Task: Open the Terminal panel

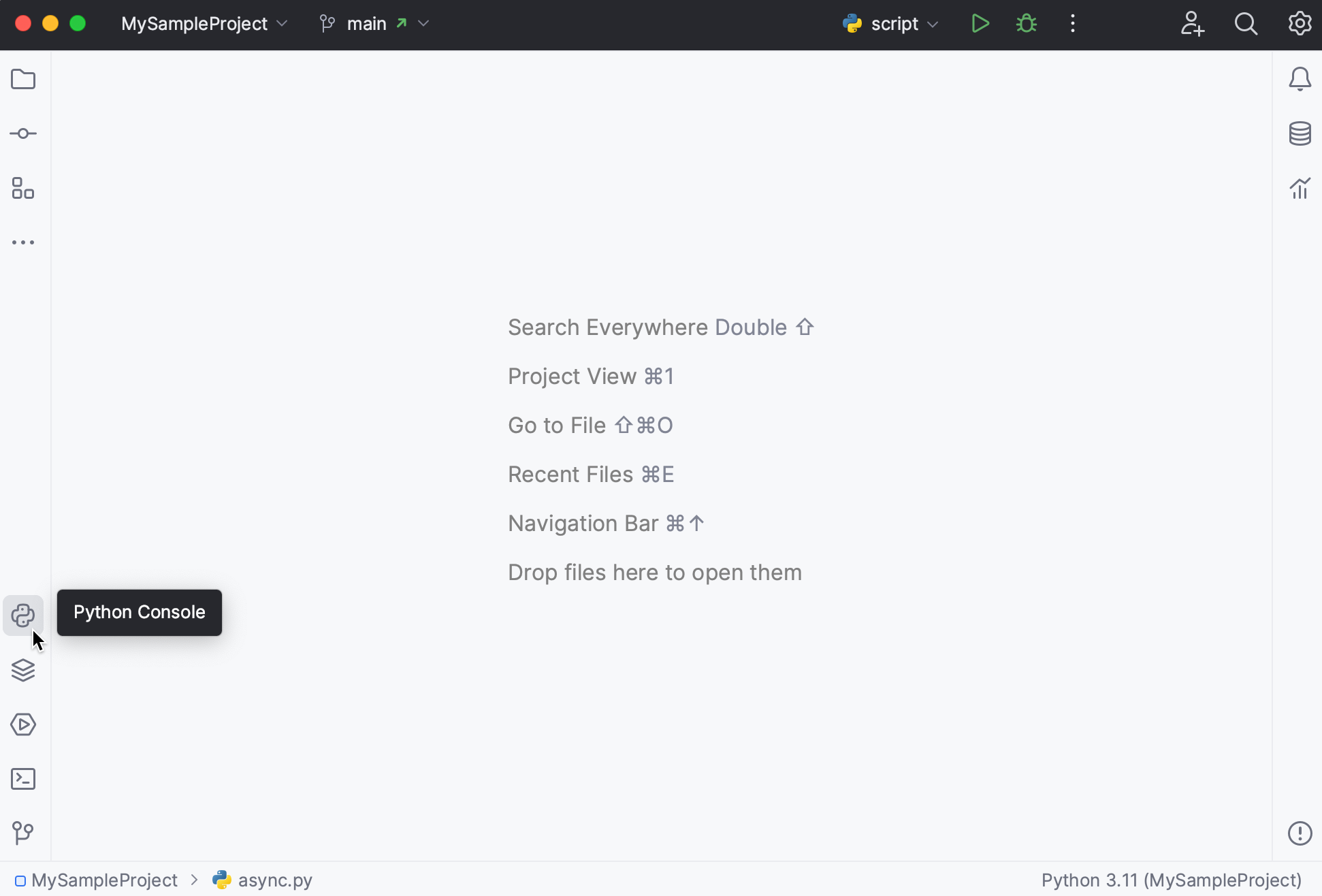Action: point(23,779)
